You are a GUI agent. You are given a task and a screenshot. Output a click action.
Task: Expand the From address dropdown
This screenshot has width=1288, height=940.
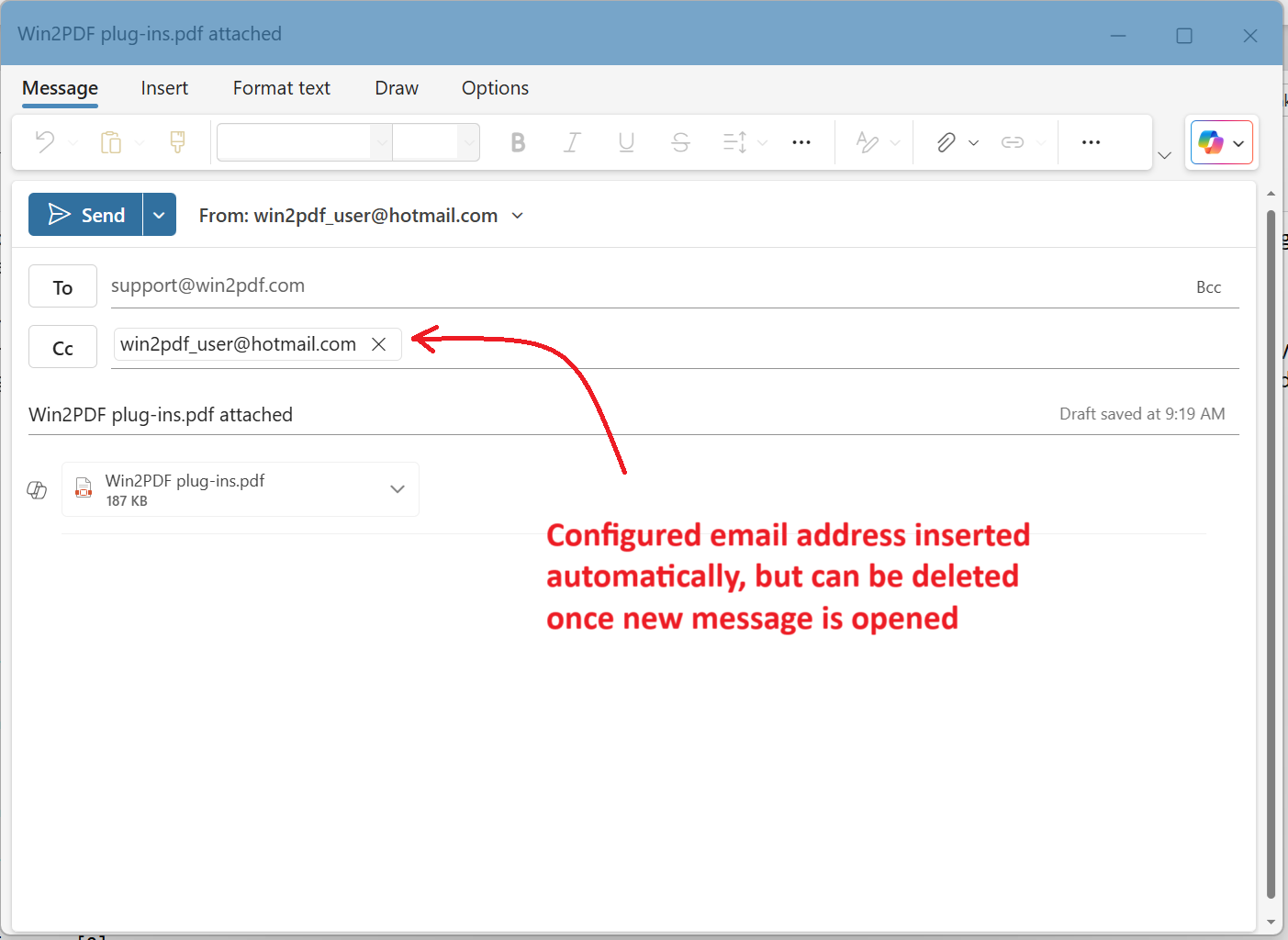pyautogui.click(x=518, y=216)
